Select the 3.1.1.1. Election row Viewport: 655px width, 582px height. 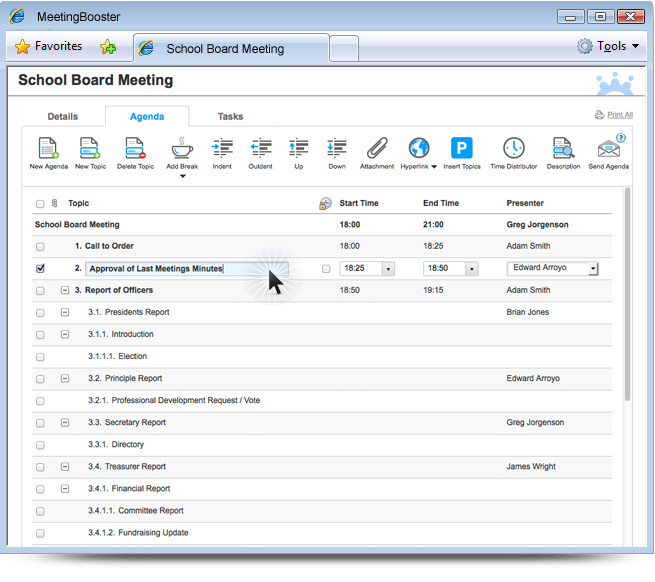point(322,356)
